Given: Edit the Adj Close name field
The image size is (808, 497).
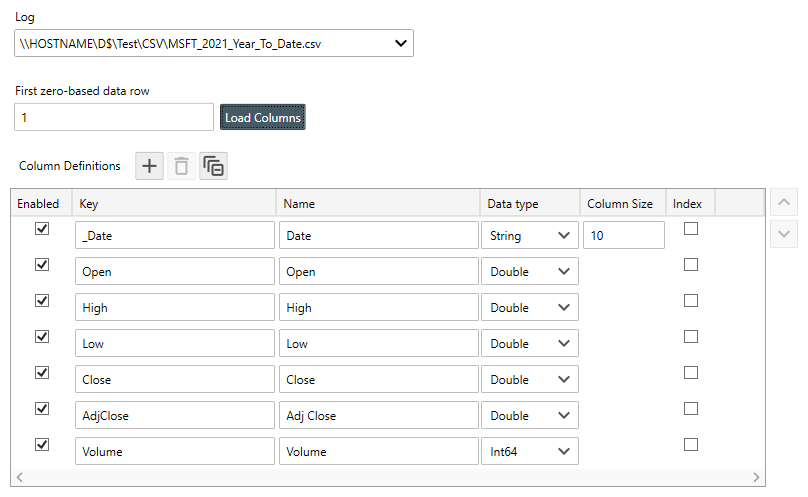Looking at the screenshot, I should (379, 416).
